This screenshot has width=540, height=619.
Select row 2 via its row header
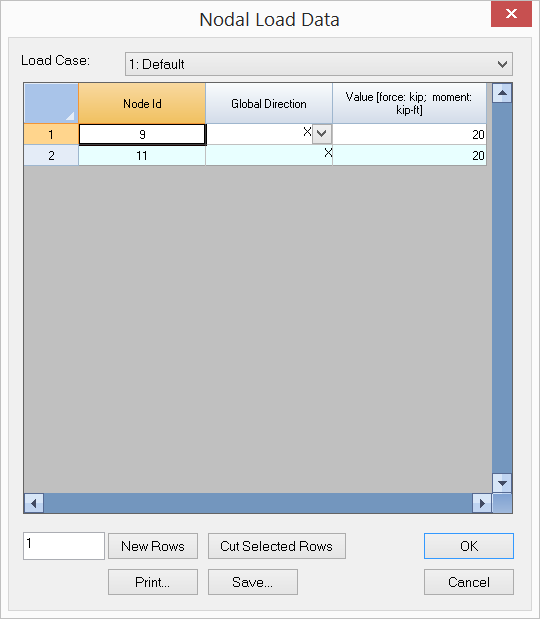click(51, 155)
